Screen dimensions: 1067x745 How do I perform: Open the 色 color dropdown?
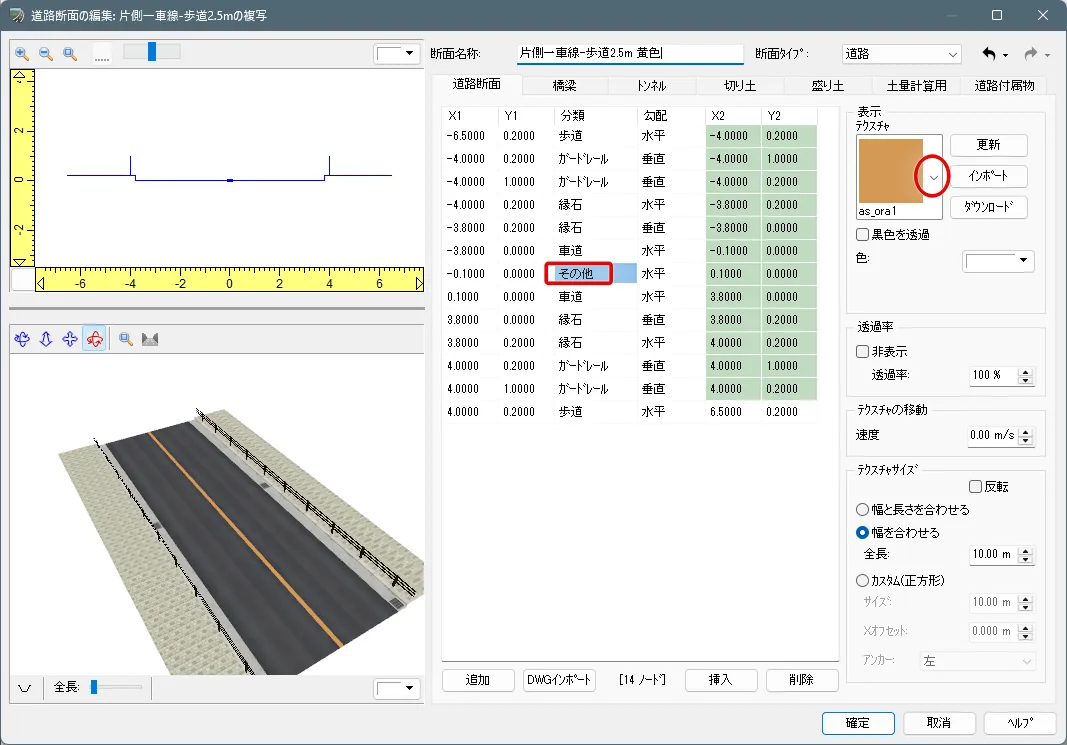tap(998, 261)
